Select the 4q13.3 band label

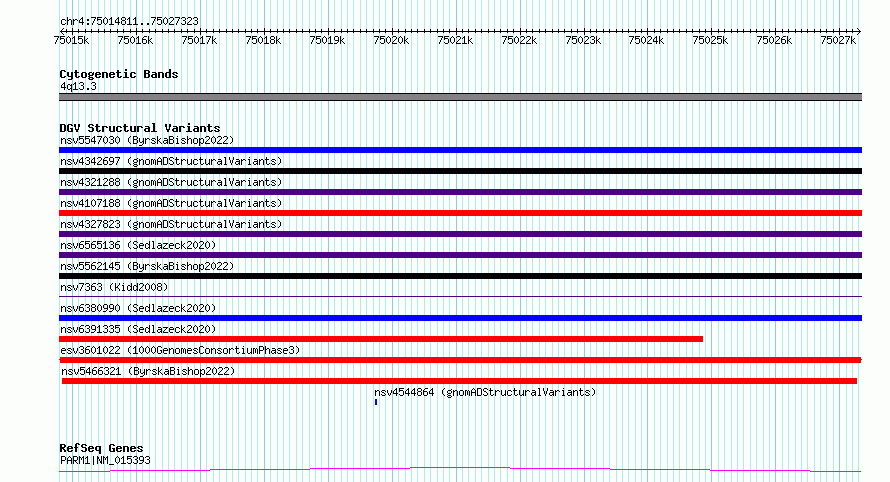click(x=78, y=87)
